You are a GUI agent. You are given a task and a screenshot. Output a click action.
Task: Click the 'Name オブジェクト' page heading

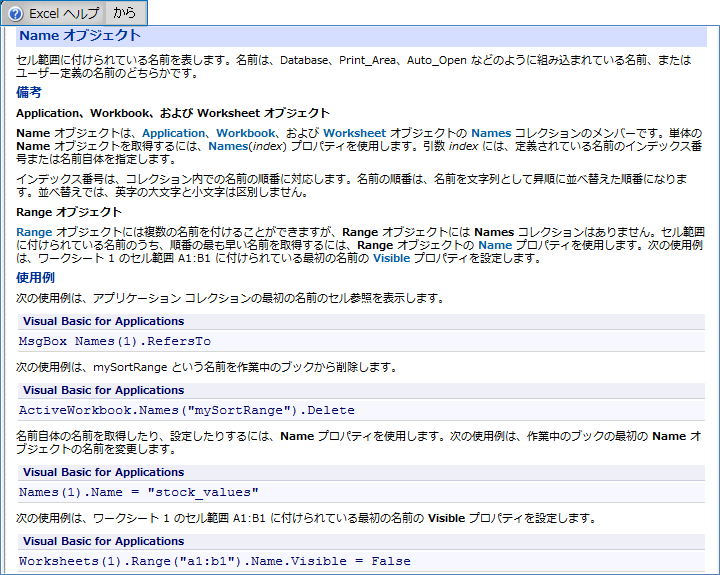tap(80, 35)
